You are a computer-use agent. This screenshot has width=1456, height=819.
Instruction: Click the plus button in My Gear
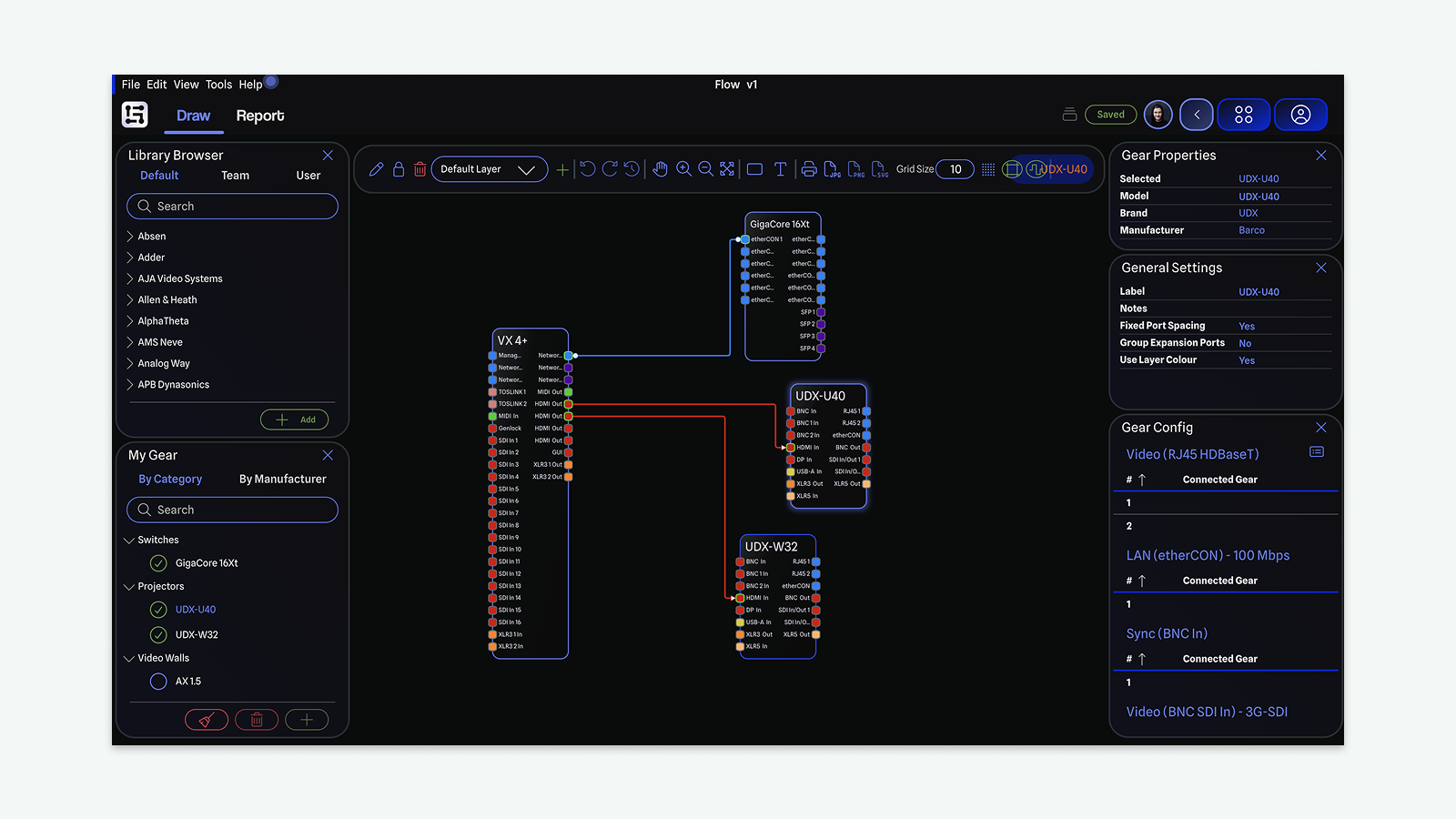click(x=307, y=720)
